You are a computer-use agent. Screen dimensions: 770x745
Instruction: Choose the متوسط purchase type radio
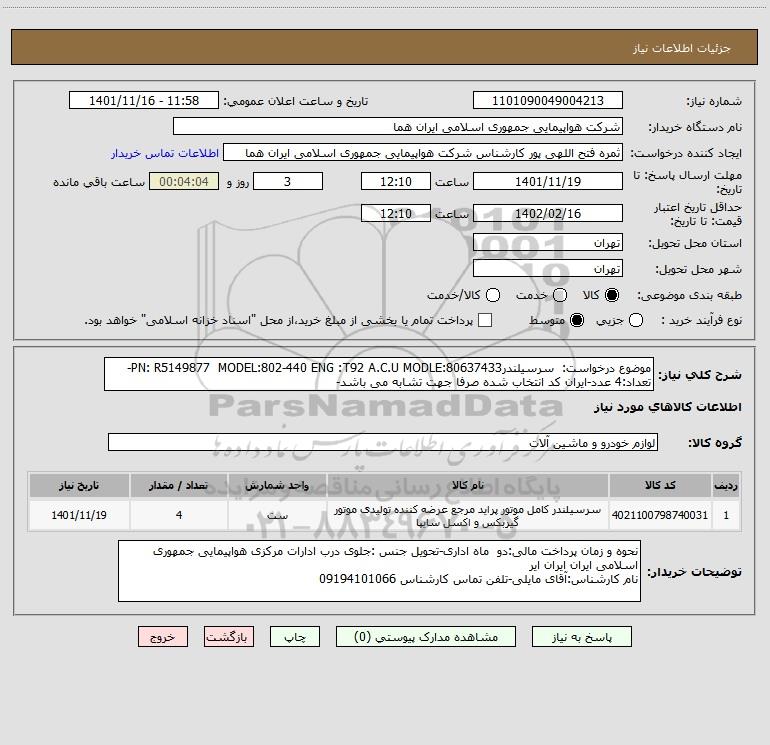click(577, 320)
